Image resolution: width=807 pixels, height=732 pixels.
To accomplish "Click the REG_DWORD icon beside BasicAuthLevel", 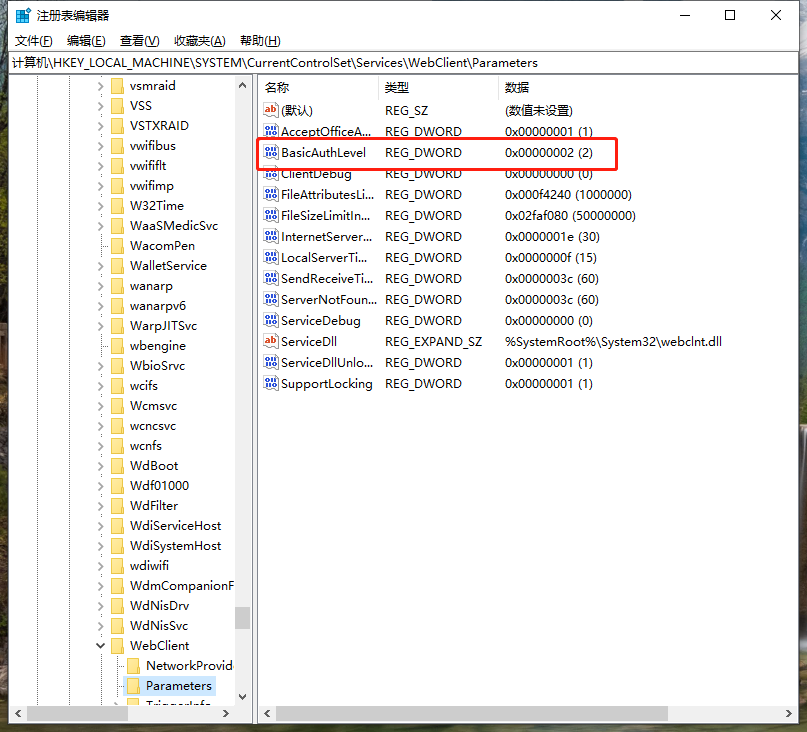I will [x=271, y=152].
